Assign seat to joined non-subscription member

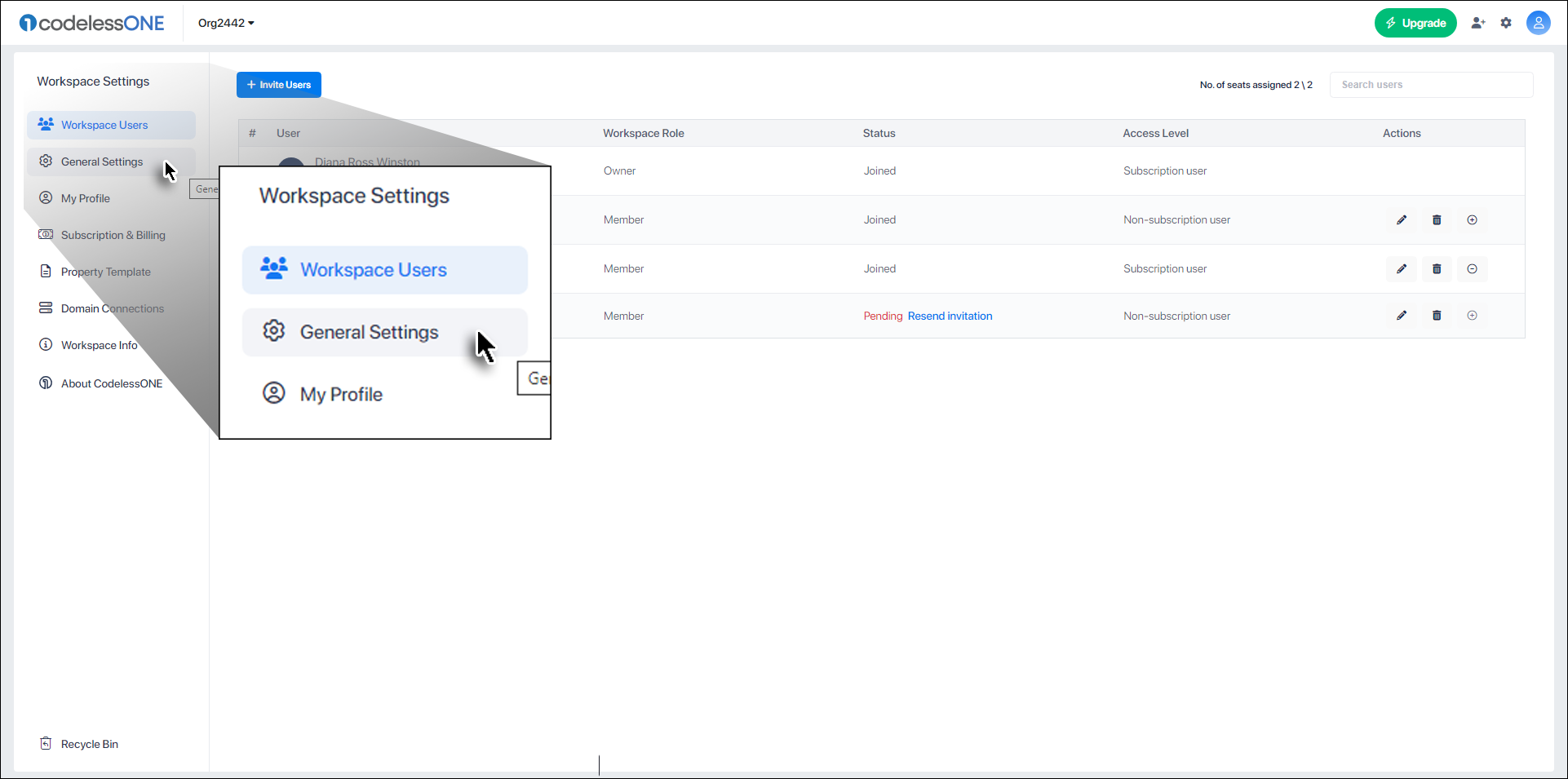[1472, 219]
